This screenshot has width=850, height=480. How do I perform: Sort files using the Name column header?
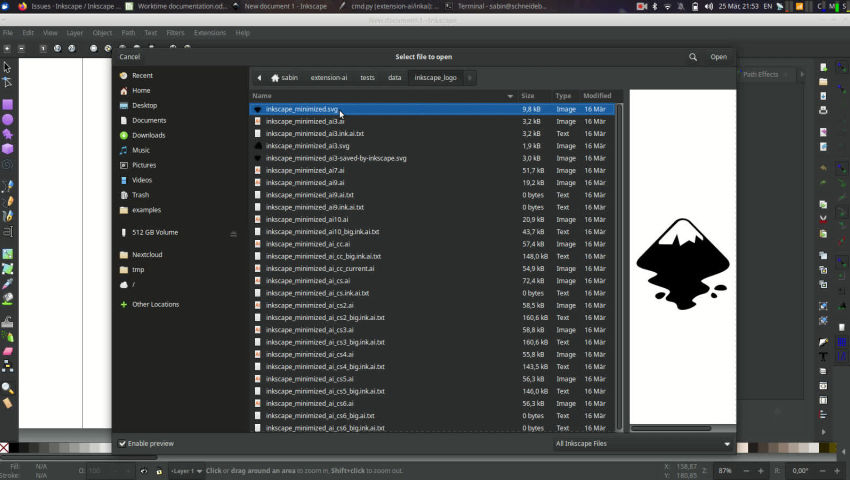(380, 96)
